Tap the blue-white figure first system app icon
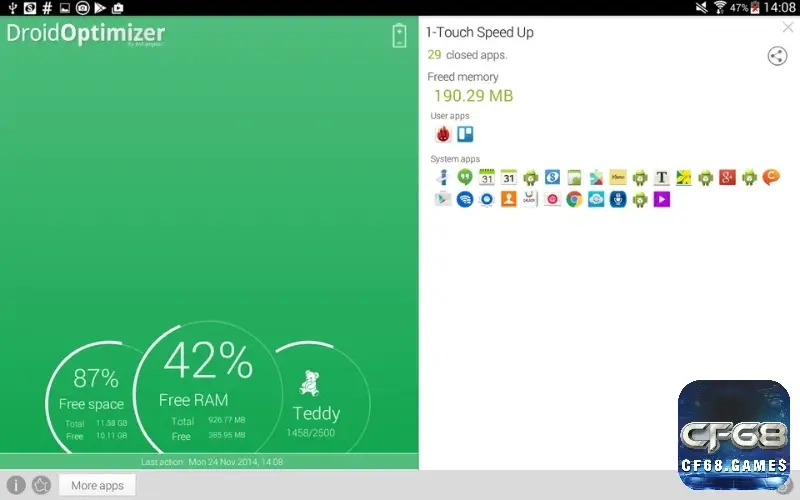This screenshot has width=800, height=500. coord(443,177)
